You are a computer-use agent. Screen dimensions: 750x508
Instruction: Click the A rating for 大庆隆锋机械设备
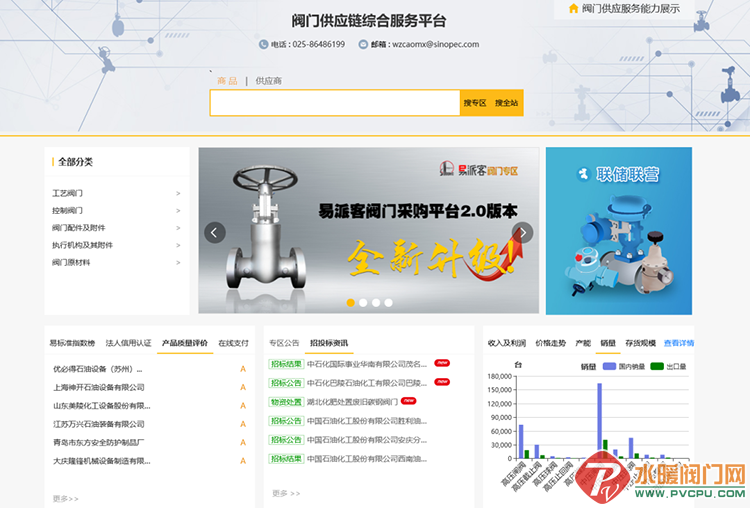pyautogui.click(x=243, y=461)
